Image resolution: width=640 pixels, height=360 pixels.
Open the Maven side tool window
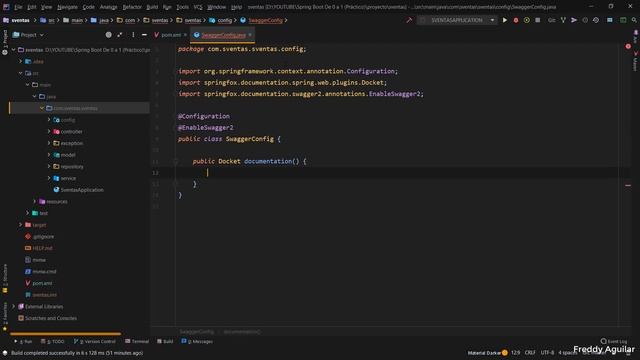coord(636,62)
